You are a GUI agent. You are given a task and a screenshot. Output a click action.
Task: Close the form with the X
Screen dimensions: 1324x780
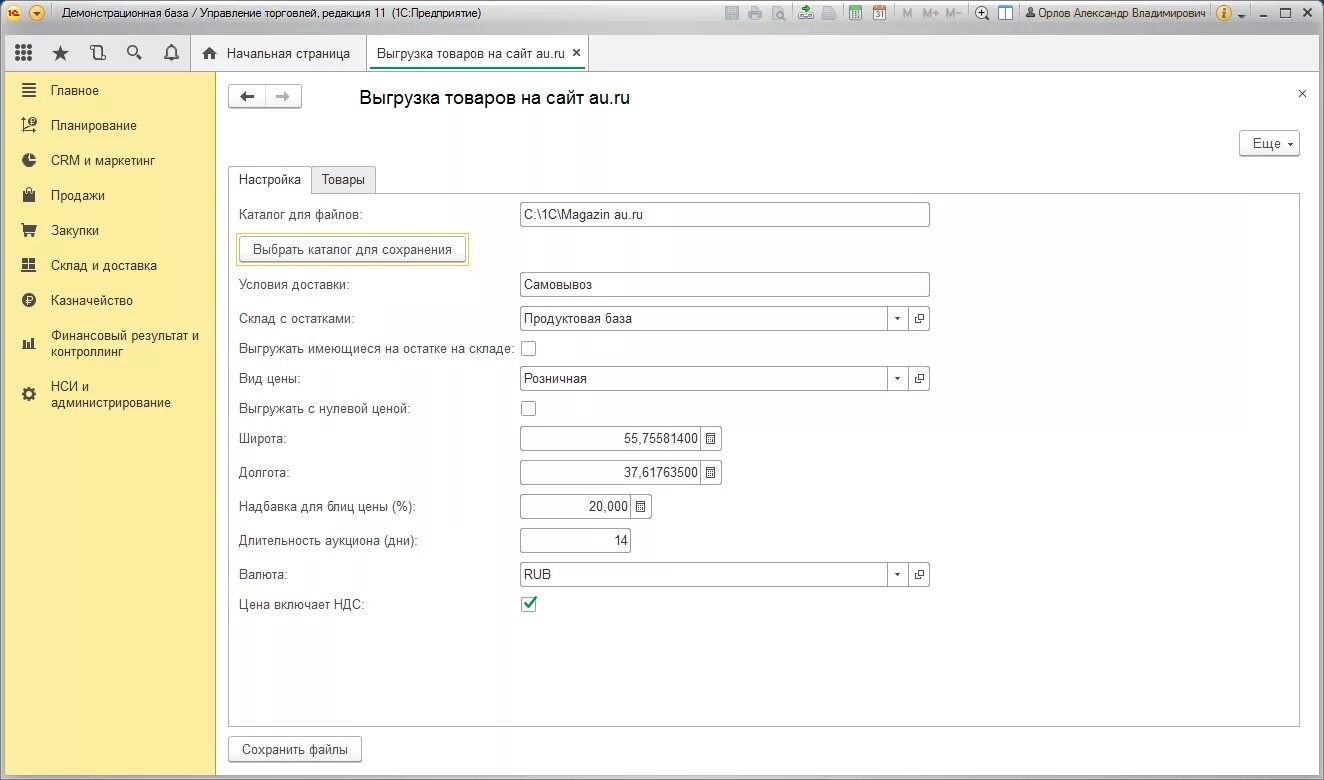point(1302,93)
